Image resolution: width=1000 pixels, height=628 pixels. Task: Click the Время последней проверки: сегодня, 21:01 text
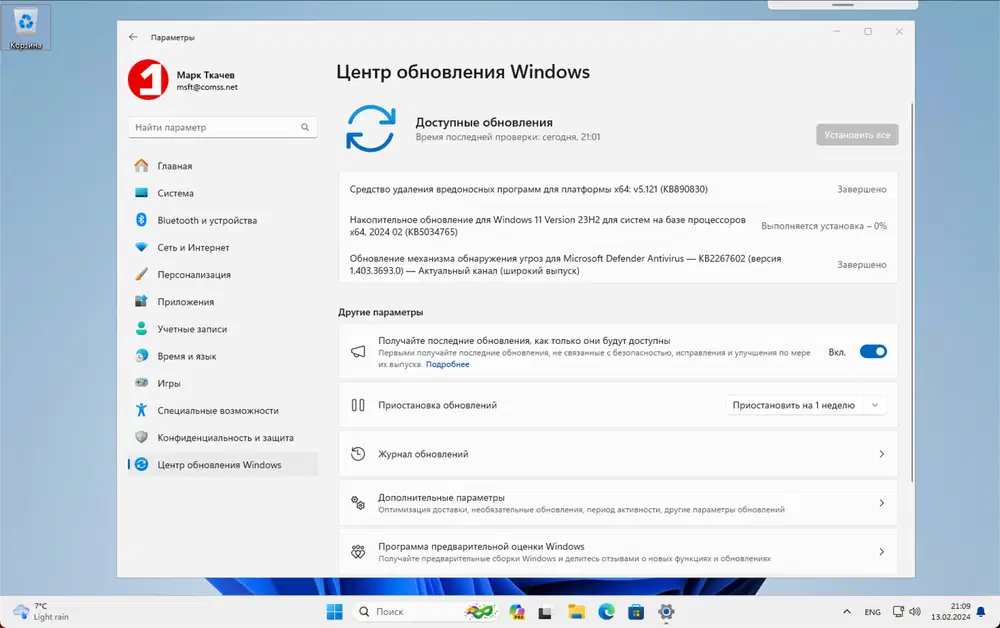508,137
